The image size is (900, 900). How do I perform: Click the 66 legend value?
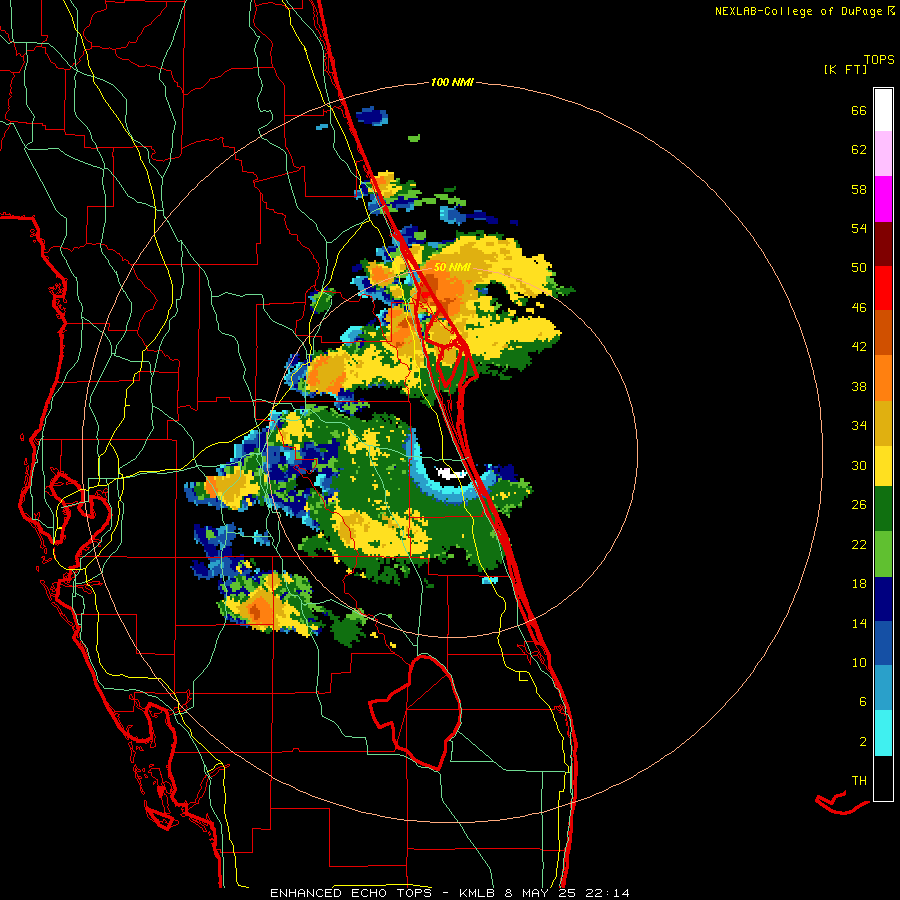(x=859, y=110)
